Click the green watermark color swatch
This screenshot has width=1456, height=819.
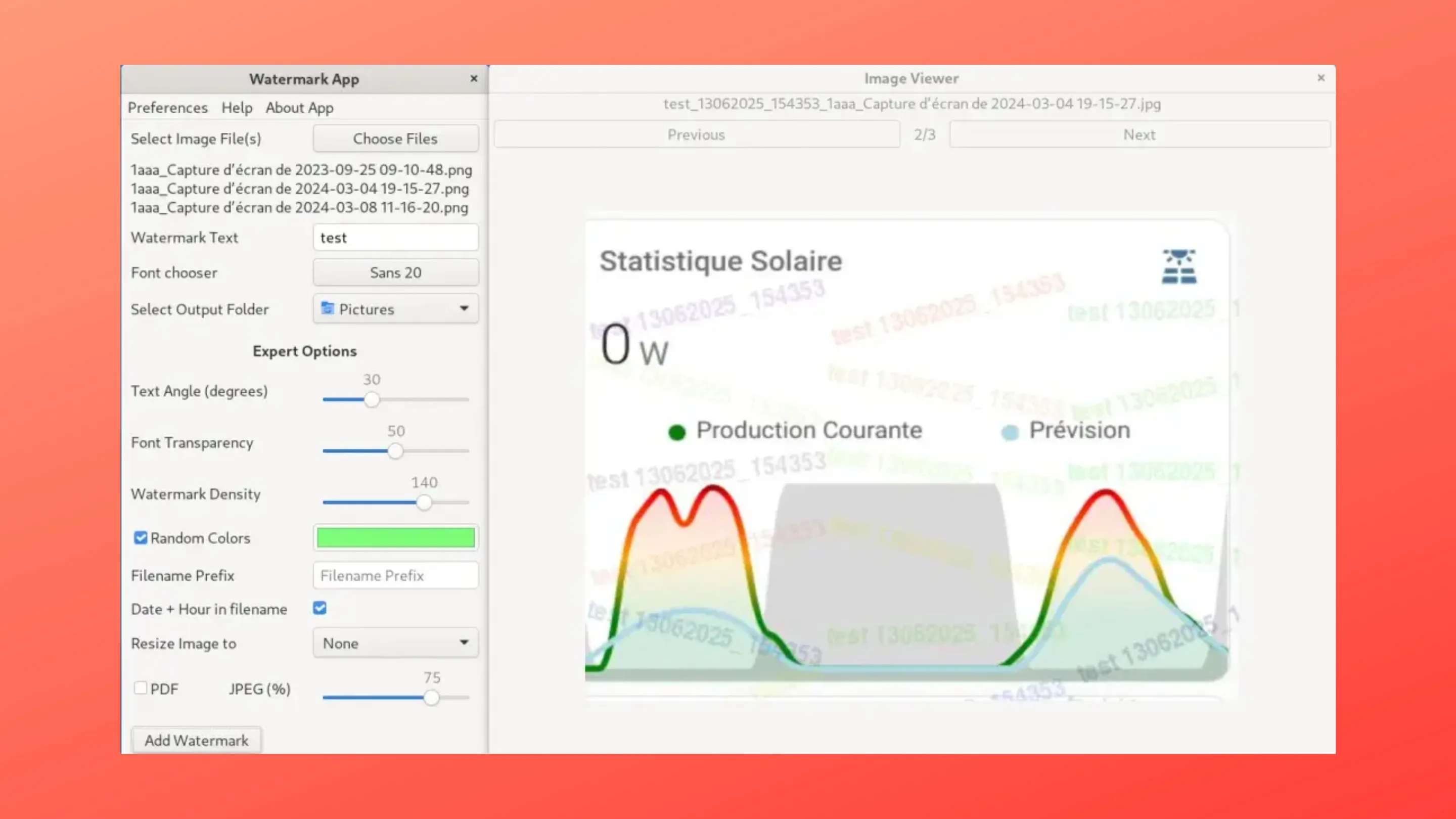[396, 537]
